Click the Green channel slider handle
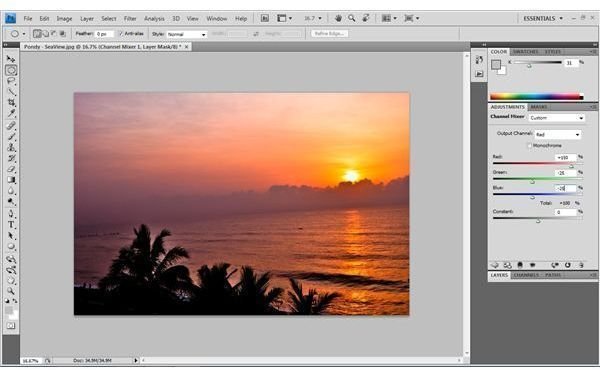This screenshot has width=600, height=370. (x=532, y=181)
